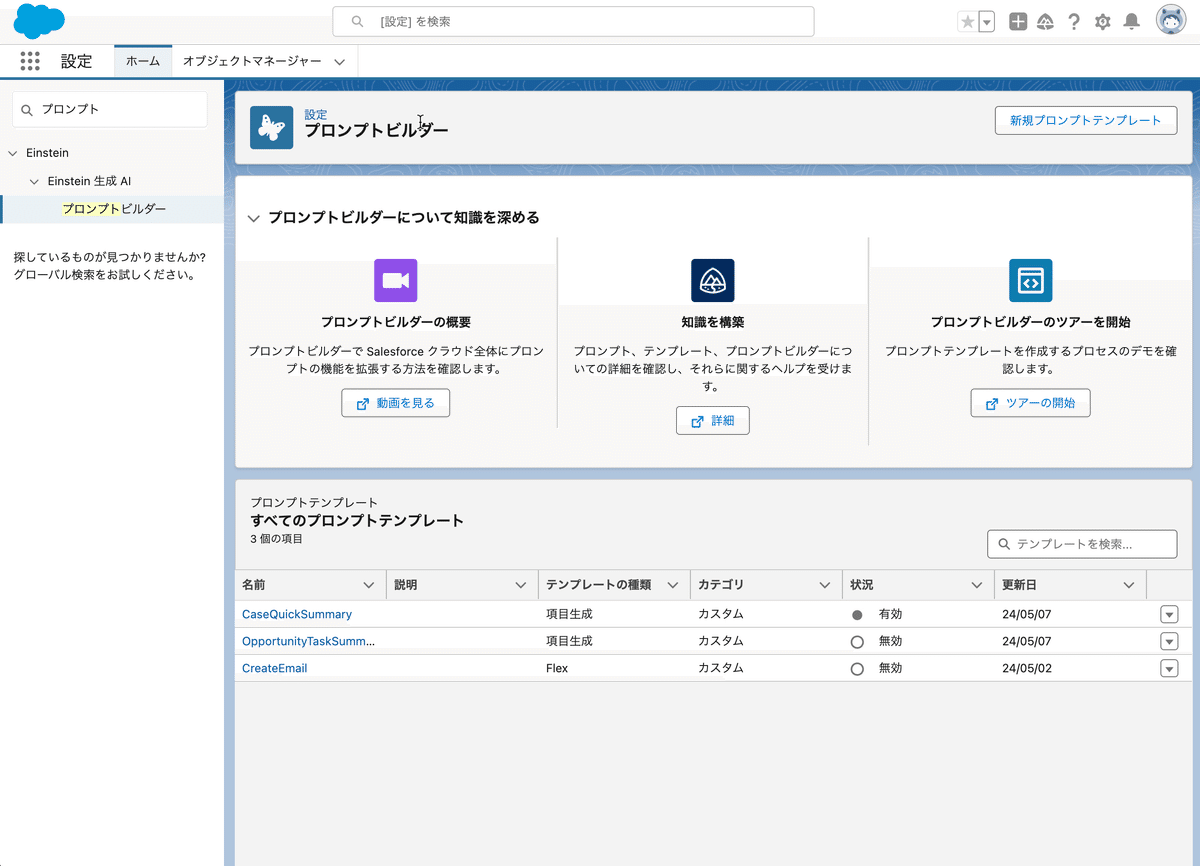
Task: Open the CaseQuickSummary template link
Action: (x=297, y=614)
